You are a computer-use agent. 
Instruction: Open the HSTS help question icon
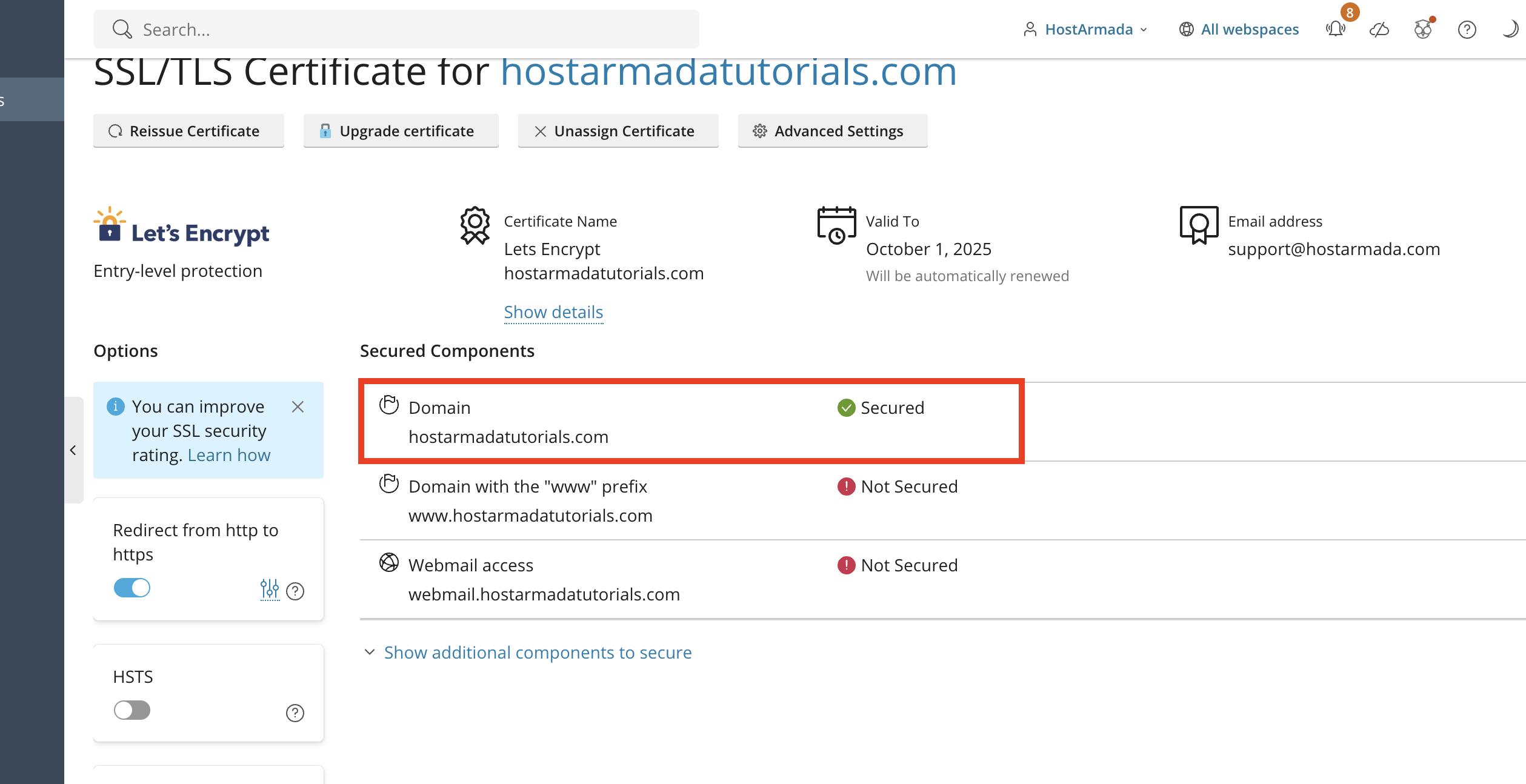tap(295, 713)
